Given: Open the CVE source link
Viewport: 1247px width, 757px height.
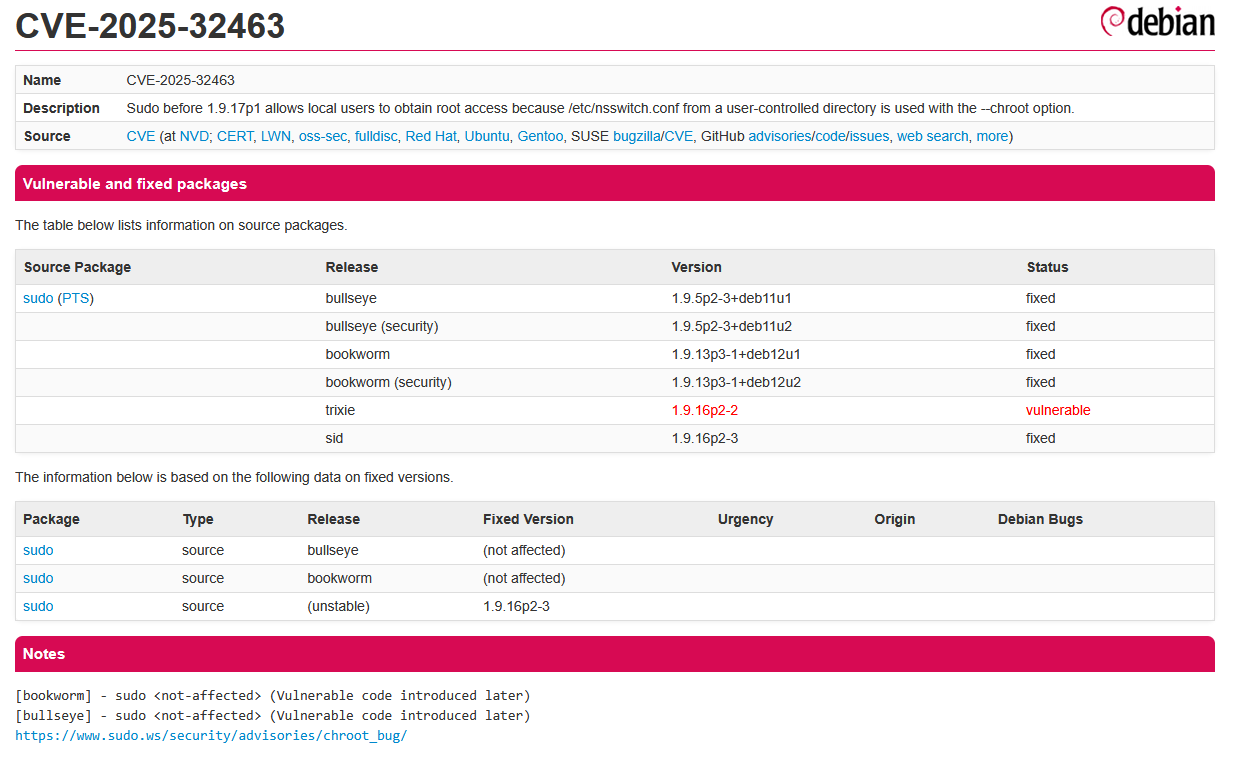Looking at the screenshot, I should [x=140, y=136].
